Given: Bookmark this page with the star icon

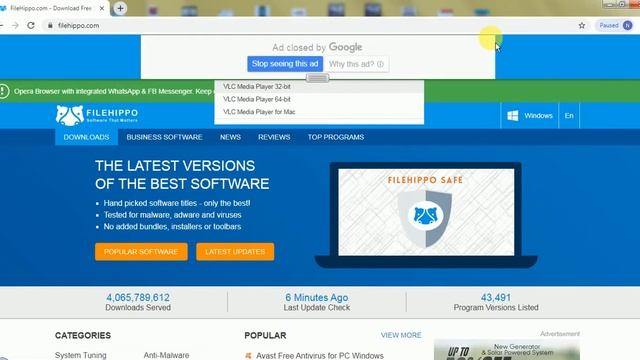Looking at the screenshot, I should click(582, 25).
